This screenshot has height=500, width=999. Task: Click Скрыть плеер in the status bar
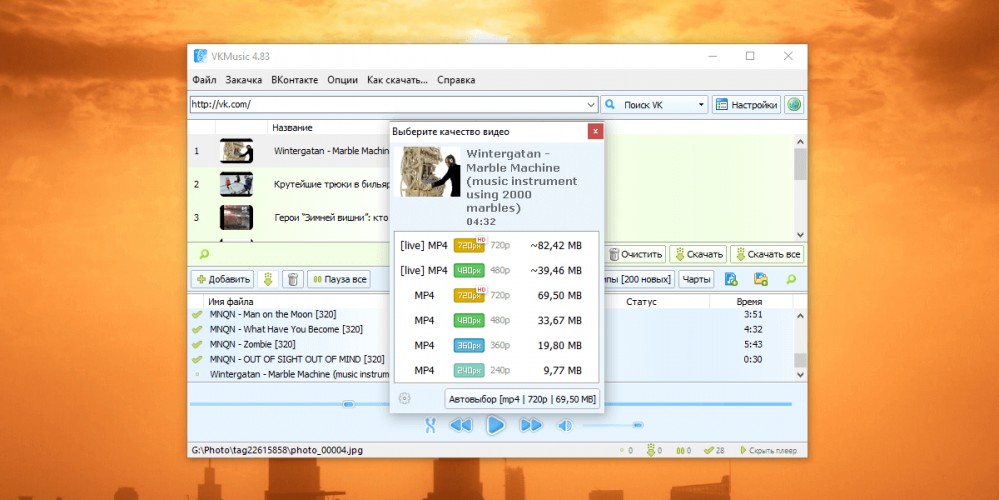(768, 450)
